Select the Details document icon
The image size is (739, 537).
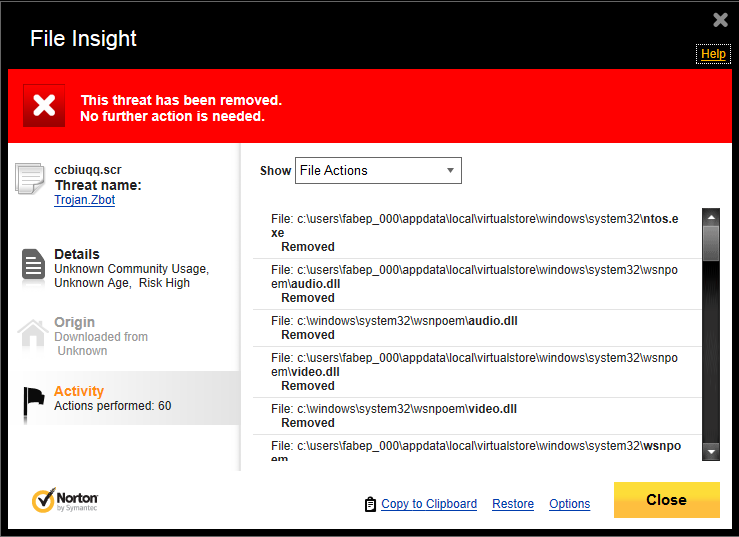click(x=34, y=265)
